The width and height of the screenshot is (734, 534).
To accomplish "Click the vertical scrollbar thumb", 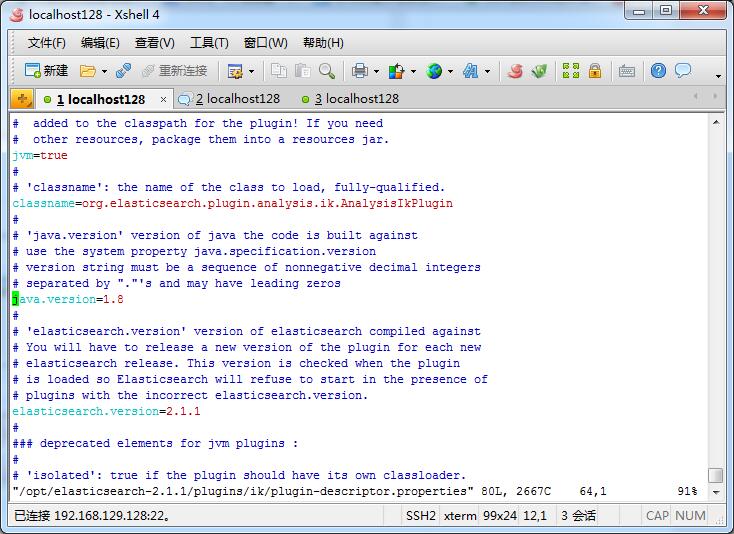I will [x=716, y=475].
